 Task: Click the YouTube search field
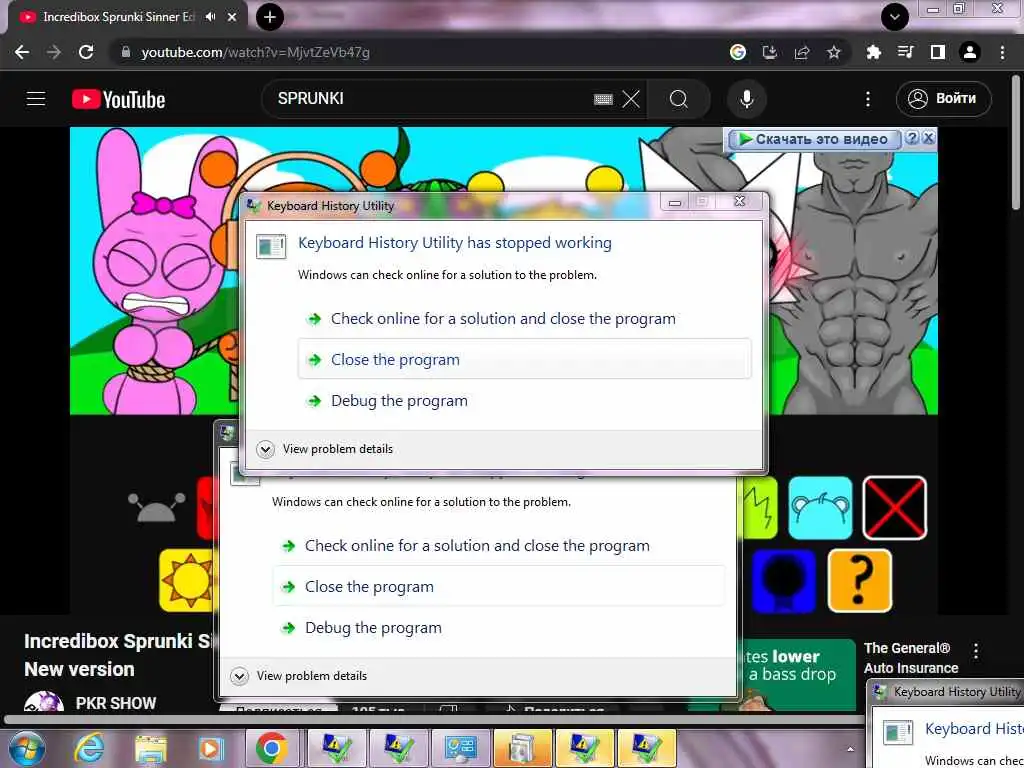tap(431, 99)
